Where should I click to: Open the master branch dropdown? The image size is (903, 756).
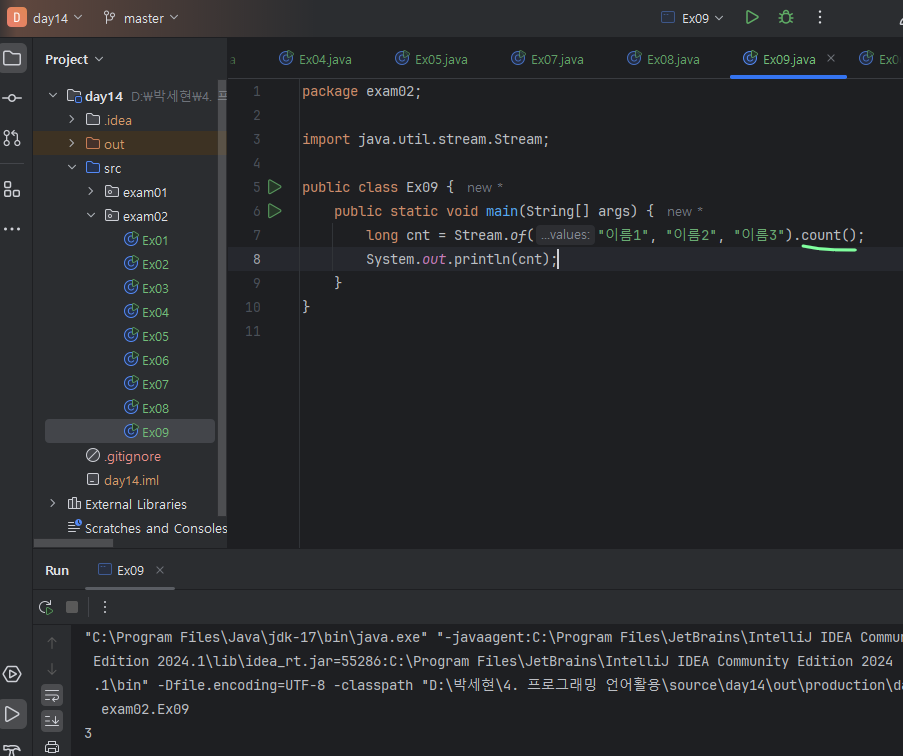point(142,18)
